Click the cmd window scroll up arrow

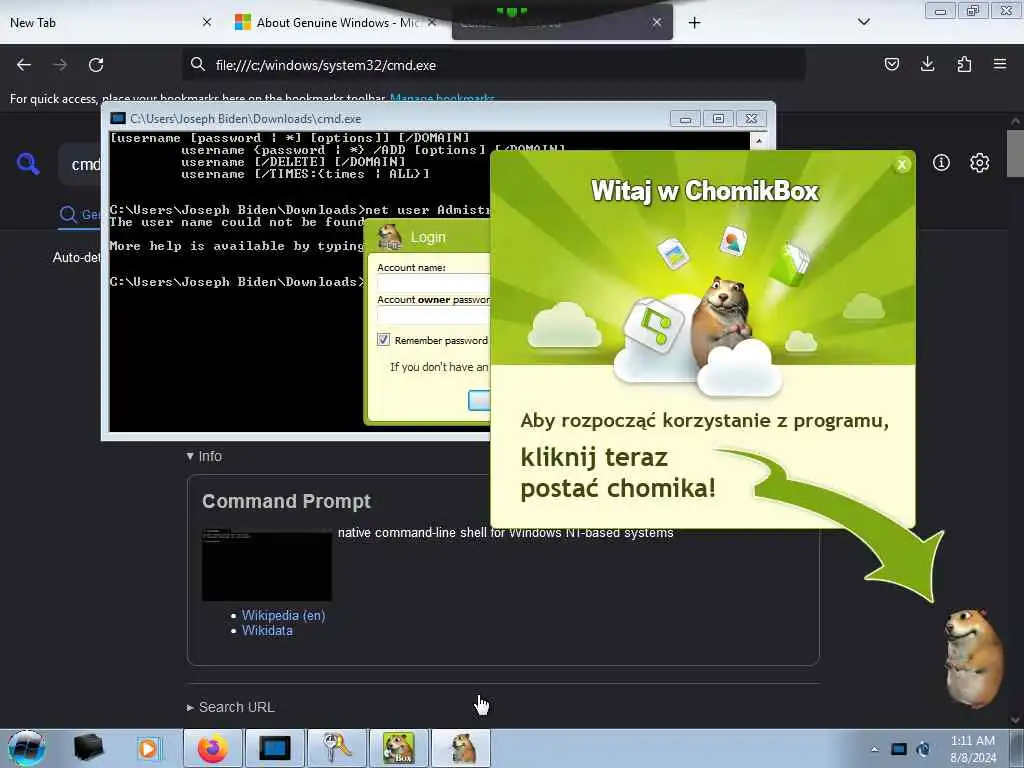[758, 140]
